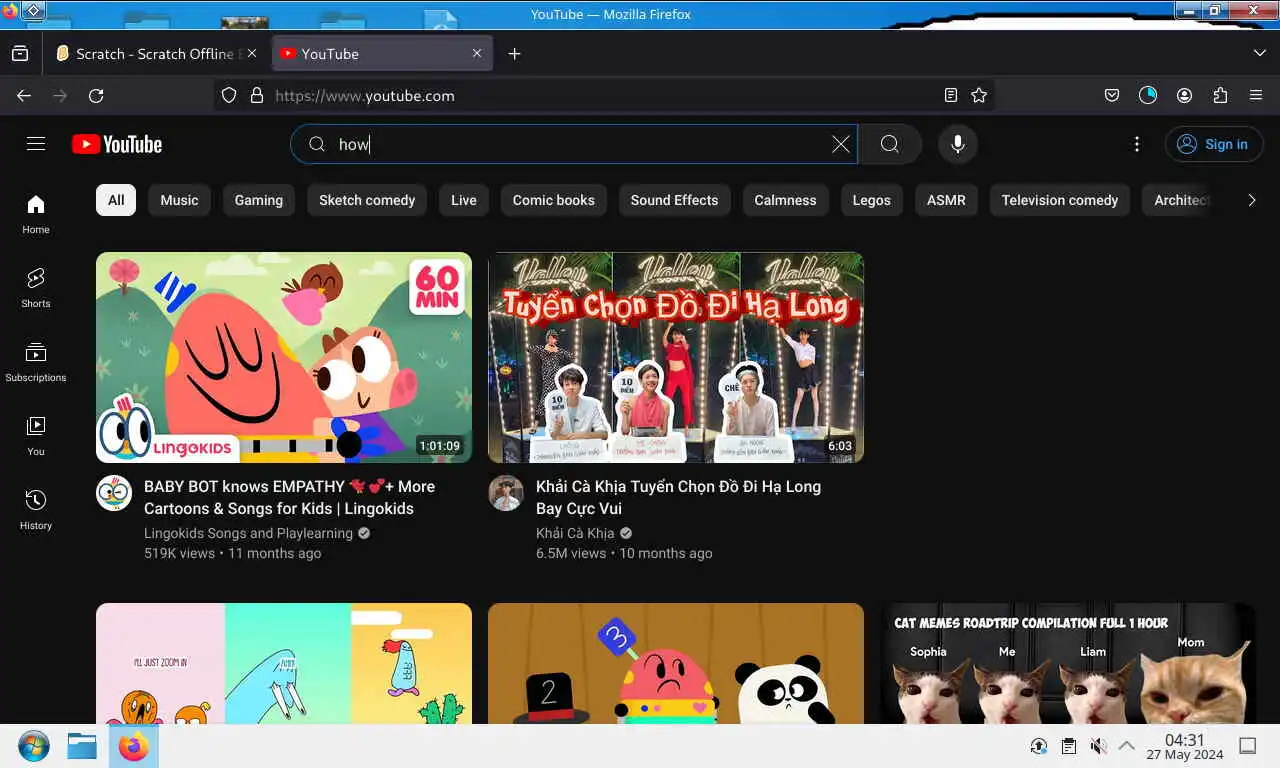Viewport: 1280px width, 768px height.
Task: Open the Start menu
Action: [x=34, y=746]
